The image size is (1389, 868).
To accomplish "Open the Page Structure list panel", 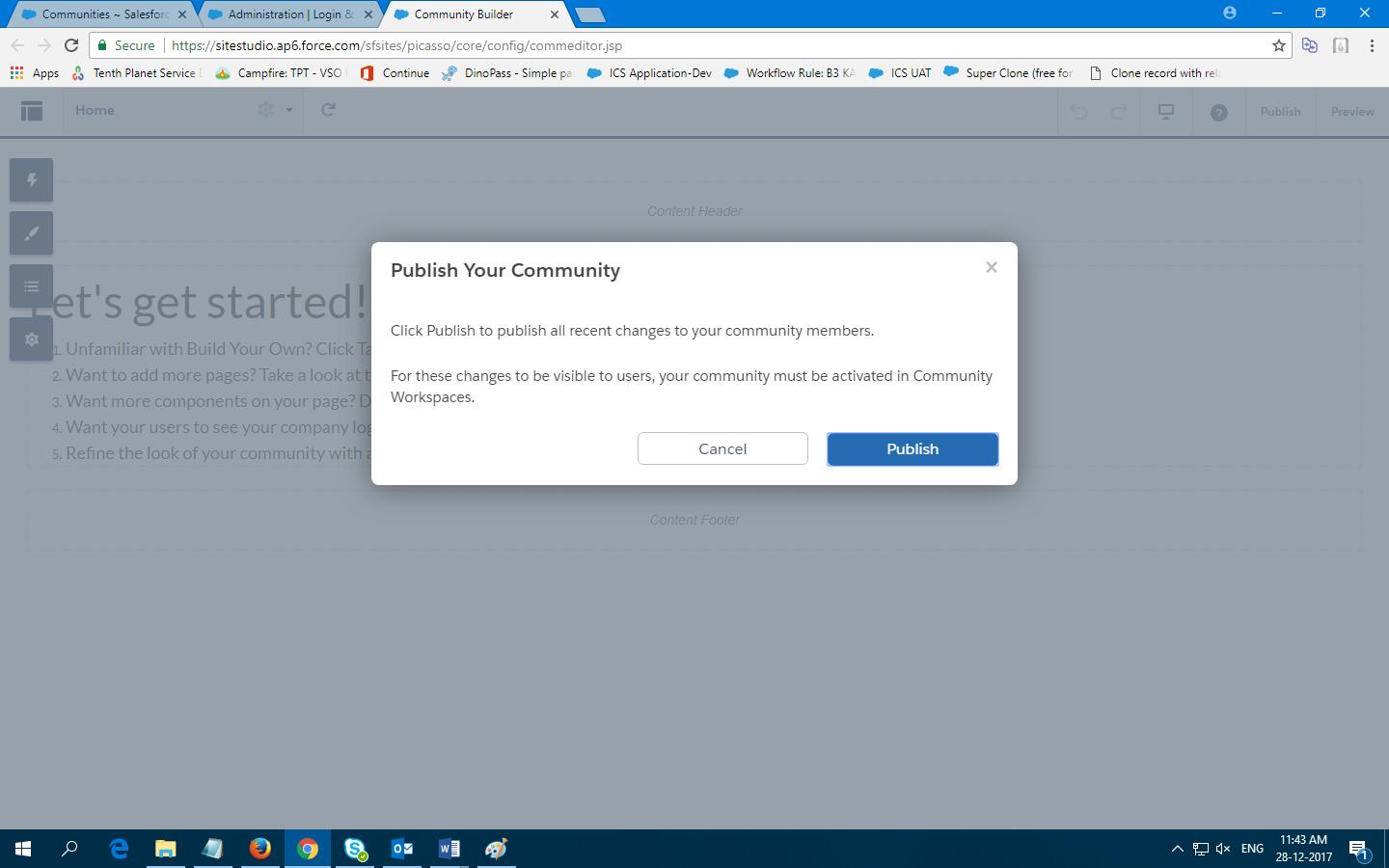I will tap(31, 286).
